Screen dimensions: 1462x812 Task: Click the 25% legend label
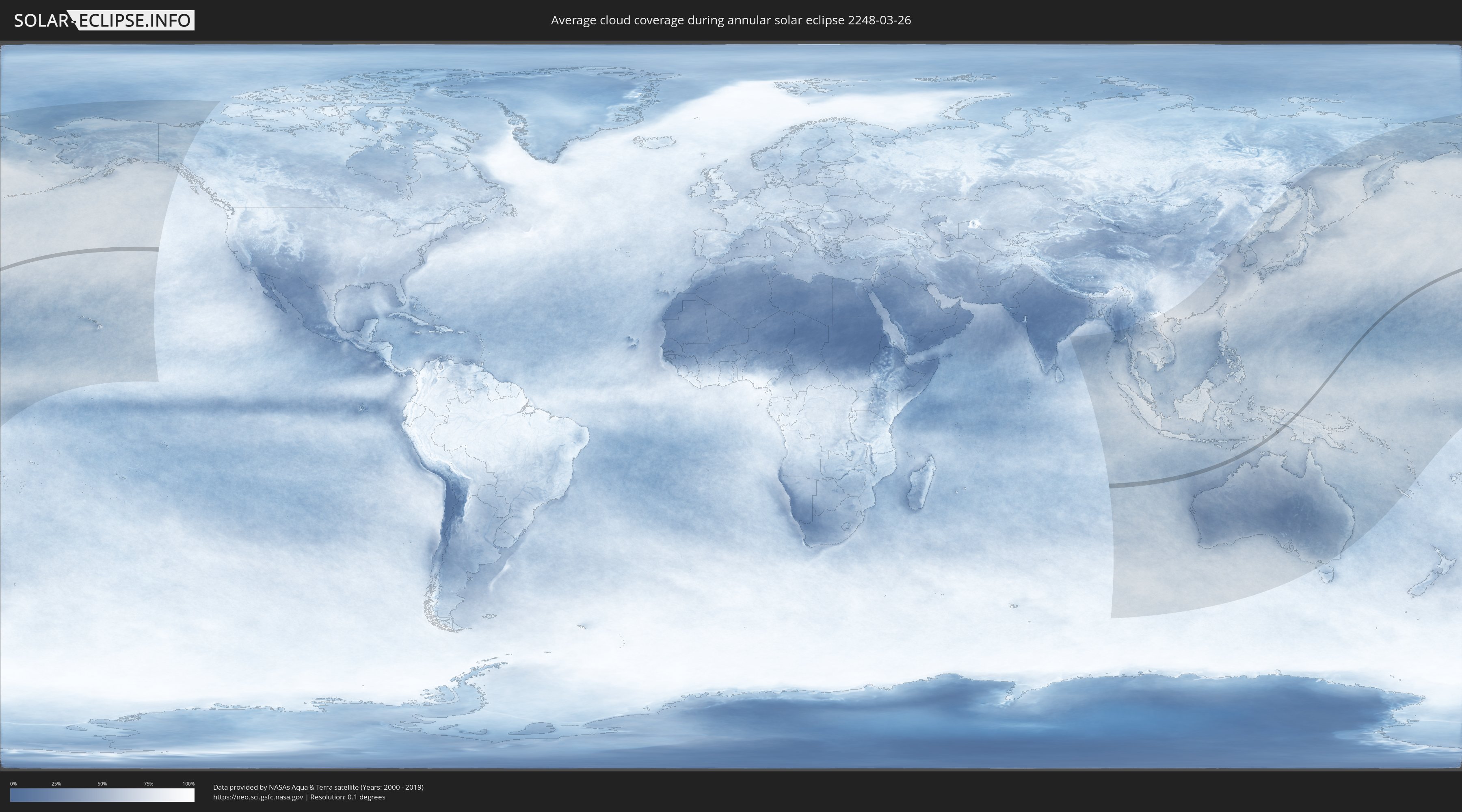(x=56, y=784)
